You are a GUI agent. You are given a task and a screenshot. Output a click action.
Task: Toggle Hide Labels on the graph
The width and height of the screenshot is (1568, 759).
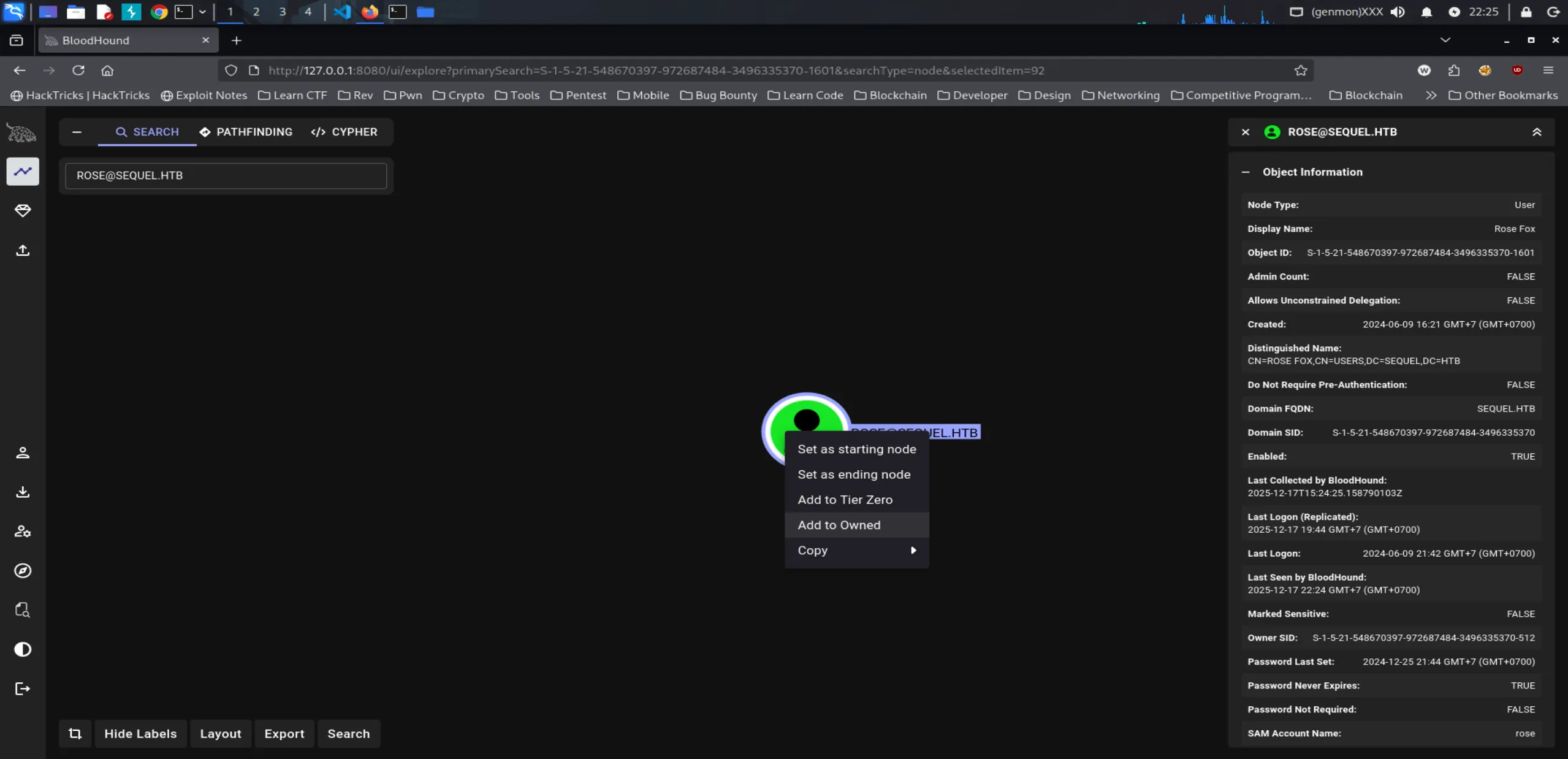point(140,734)
